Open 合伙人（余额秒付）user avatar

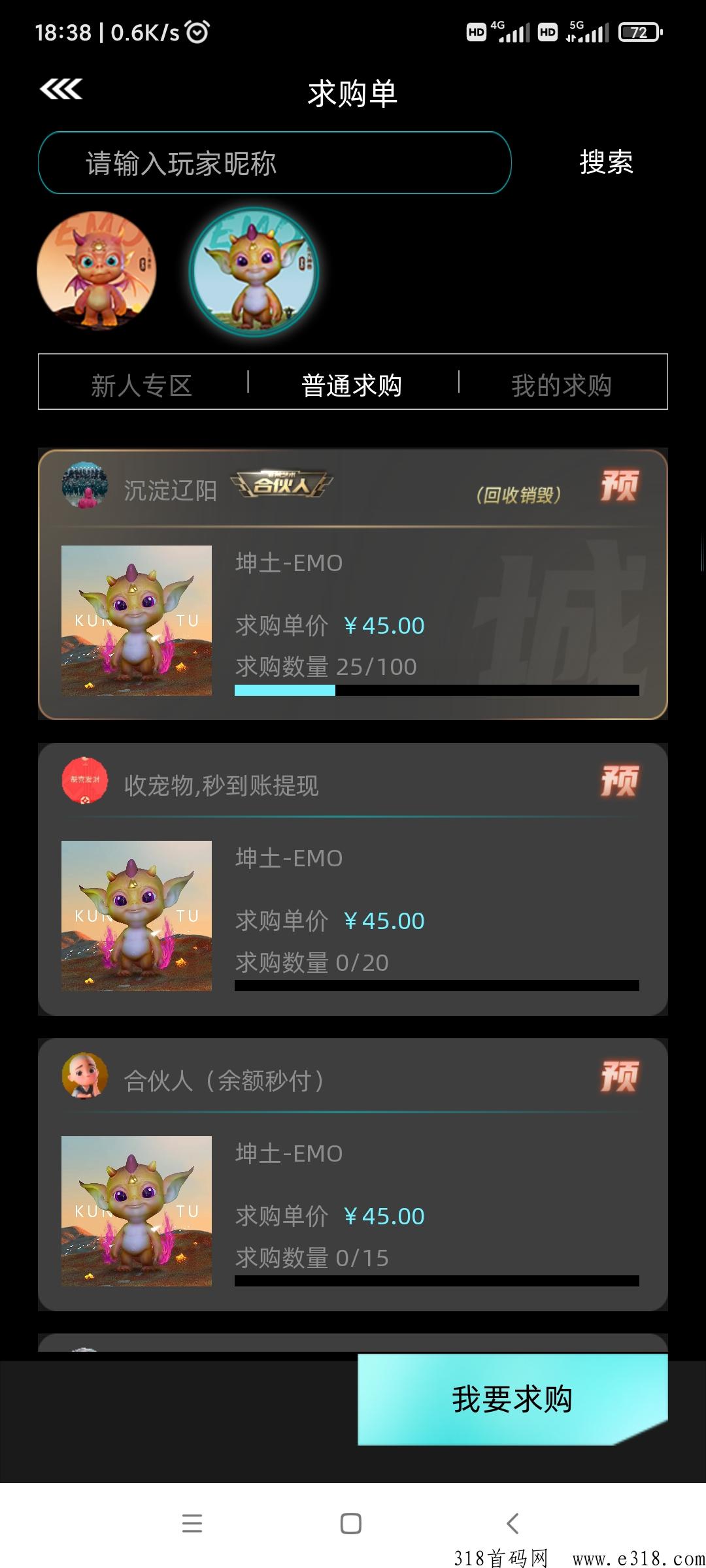(84, 1075)
